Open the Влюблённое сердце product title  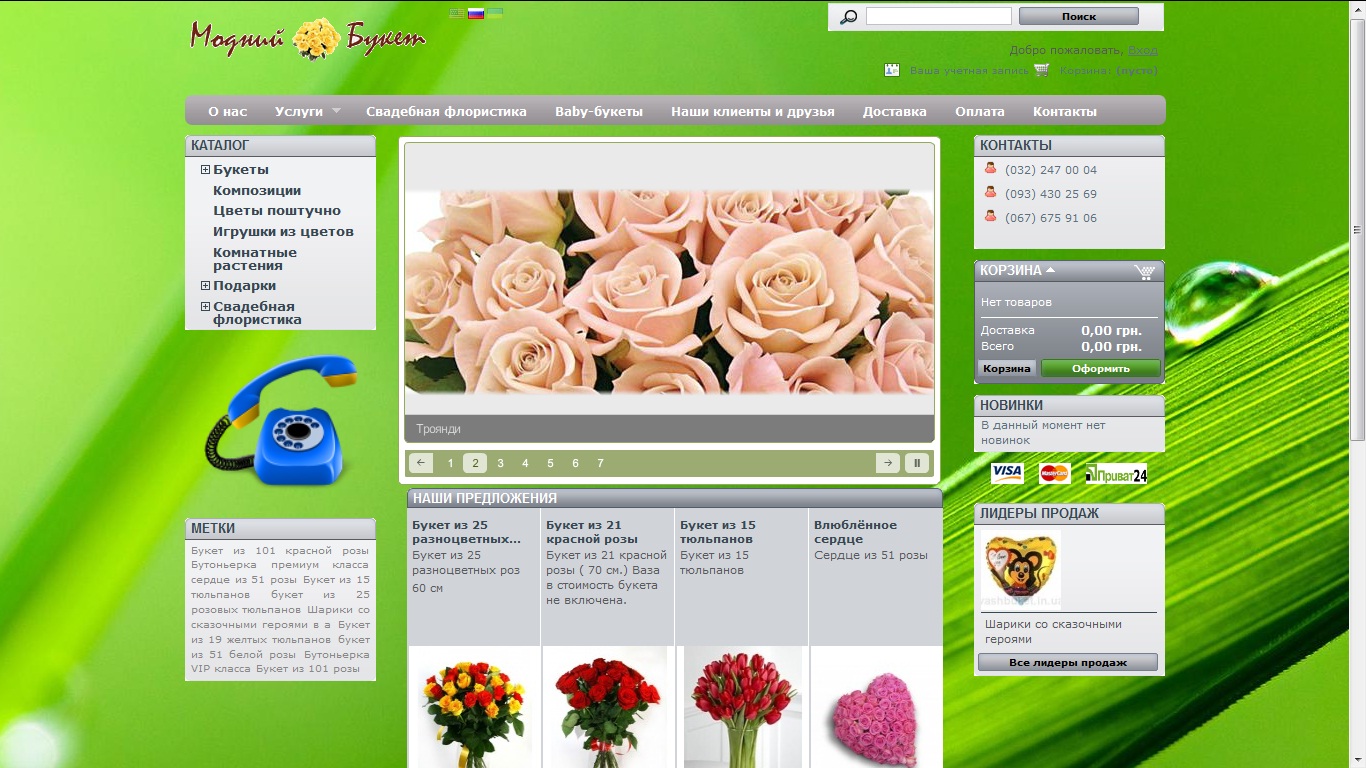tap(855, 532)
